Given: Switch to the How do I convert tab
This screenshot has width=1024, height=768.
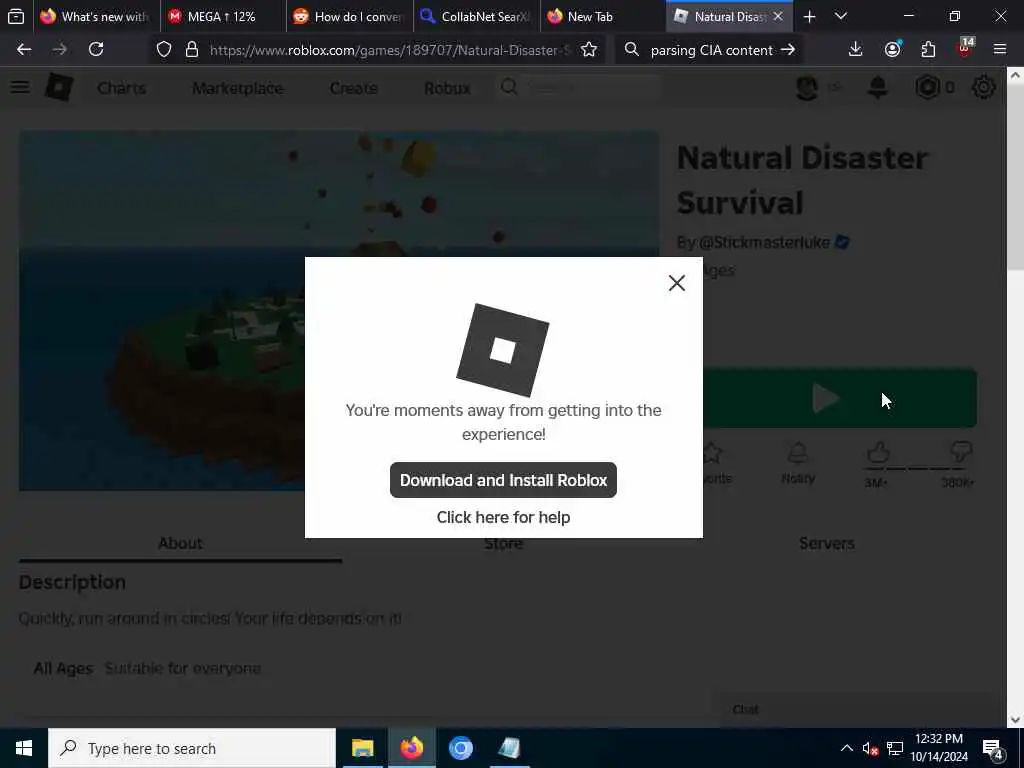Looking at the screenshot, I should tap(350, 17).
